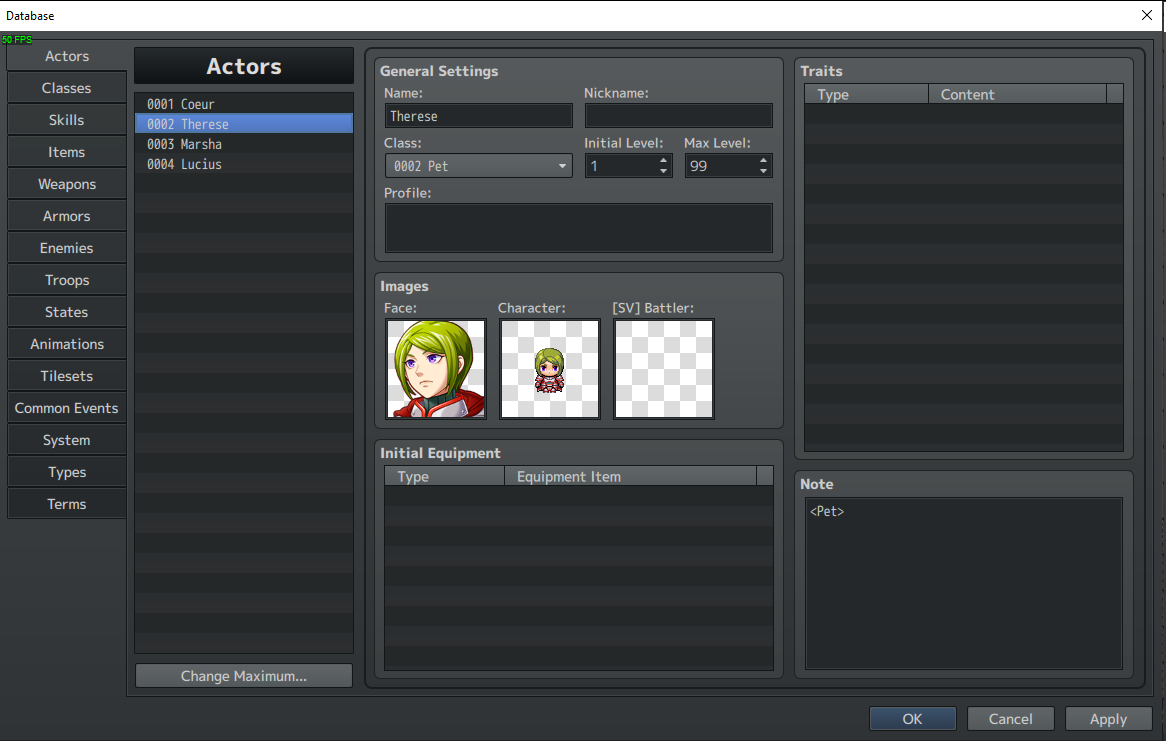Decrease Initial Level with the down arrow

tap(663, 171)
